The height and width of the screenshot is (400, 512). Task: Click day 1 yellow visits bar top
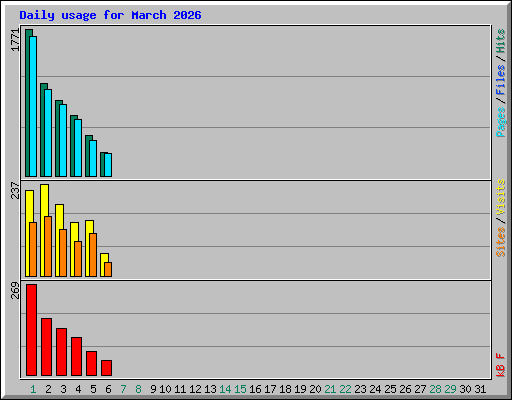click(29, 206)
